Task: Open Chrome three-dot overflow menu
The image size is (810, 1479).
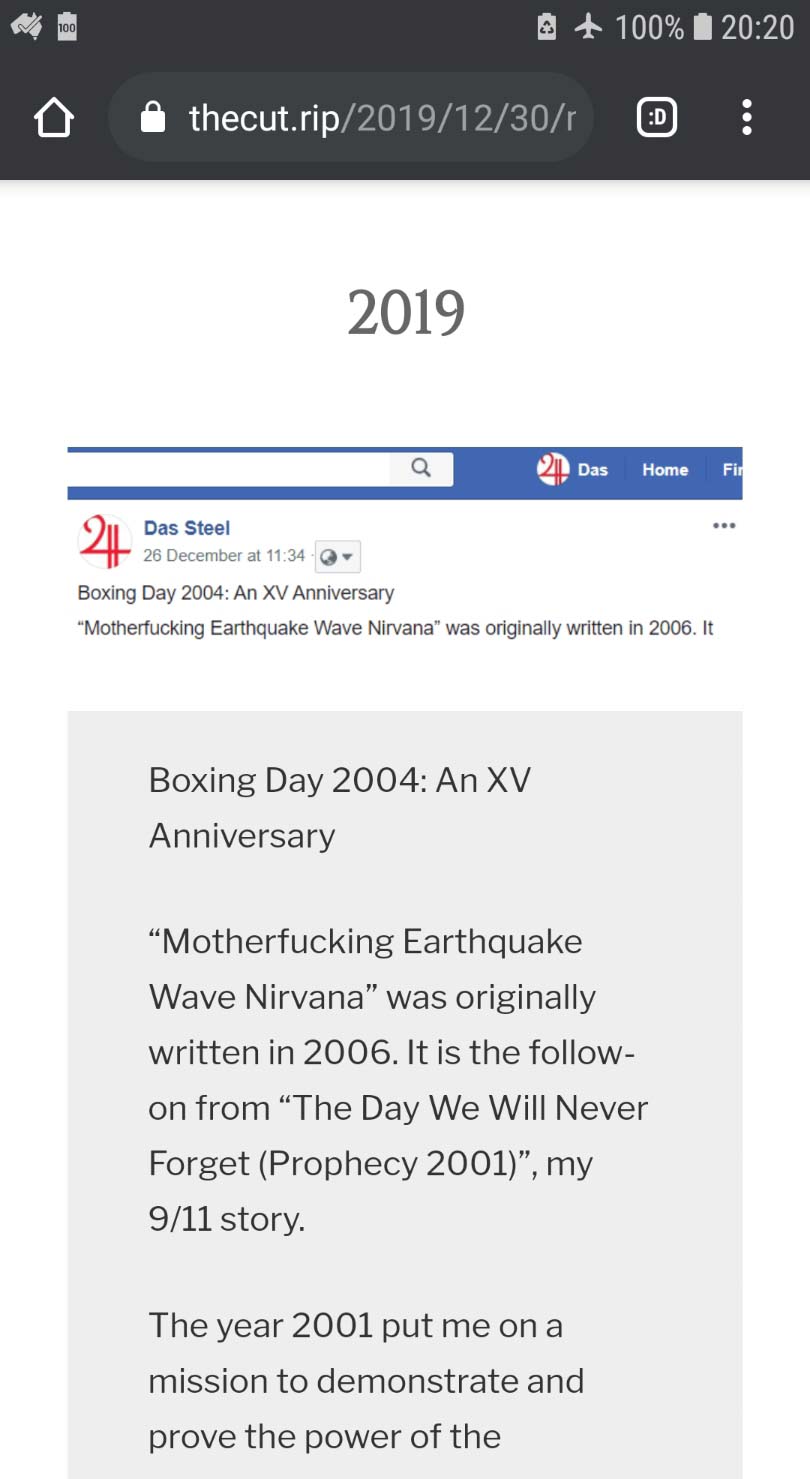Action: coord(746,119)
